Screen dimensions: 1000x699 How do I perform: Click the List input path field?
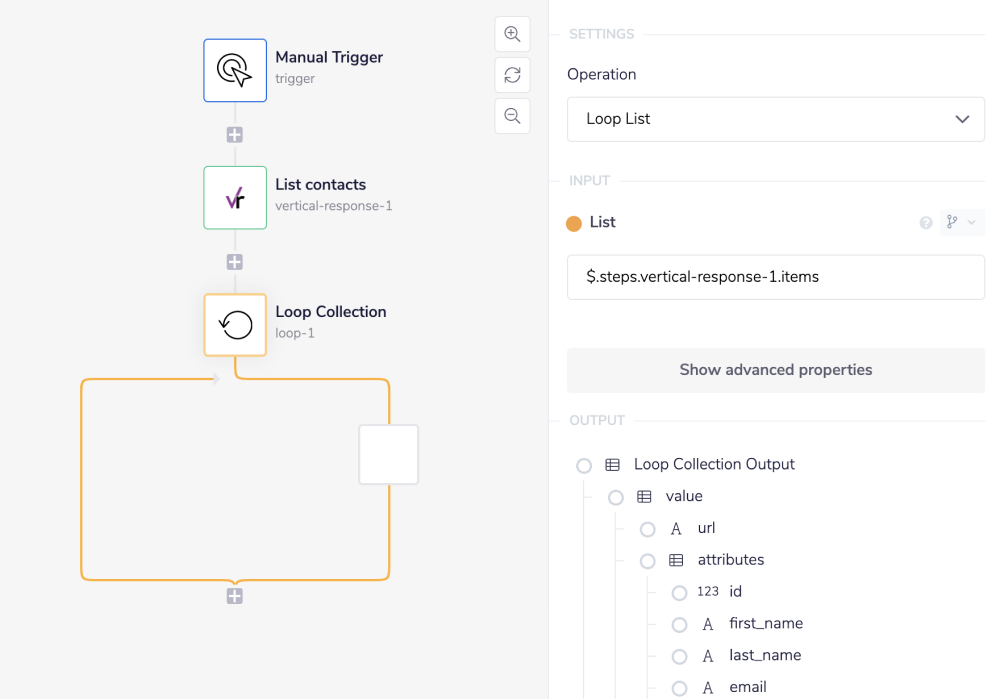coord(775,277)
